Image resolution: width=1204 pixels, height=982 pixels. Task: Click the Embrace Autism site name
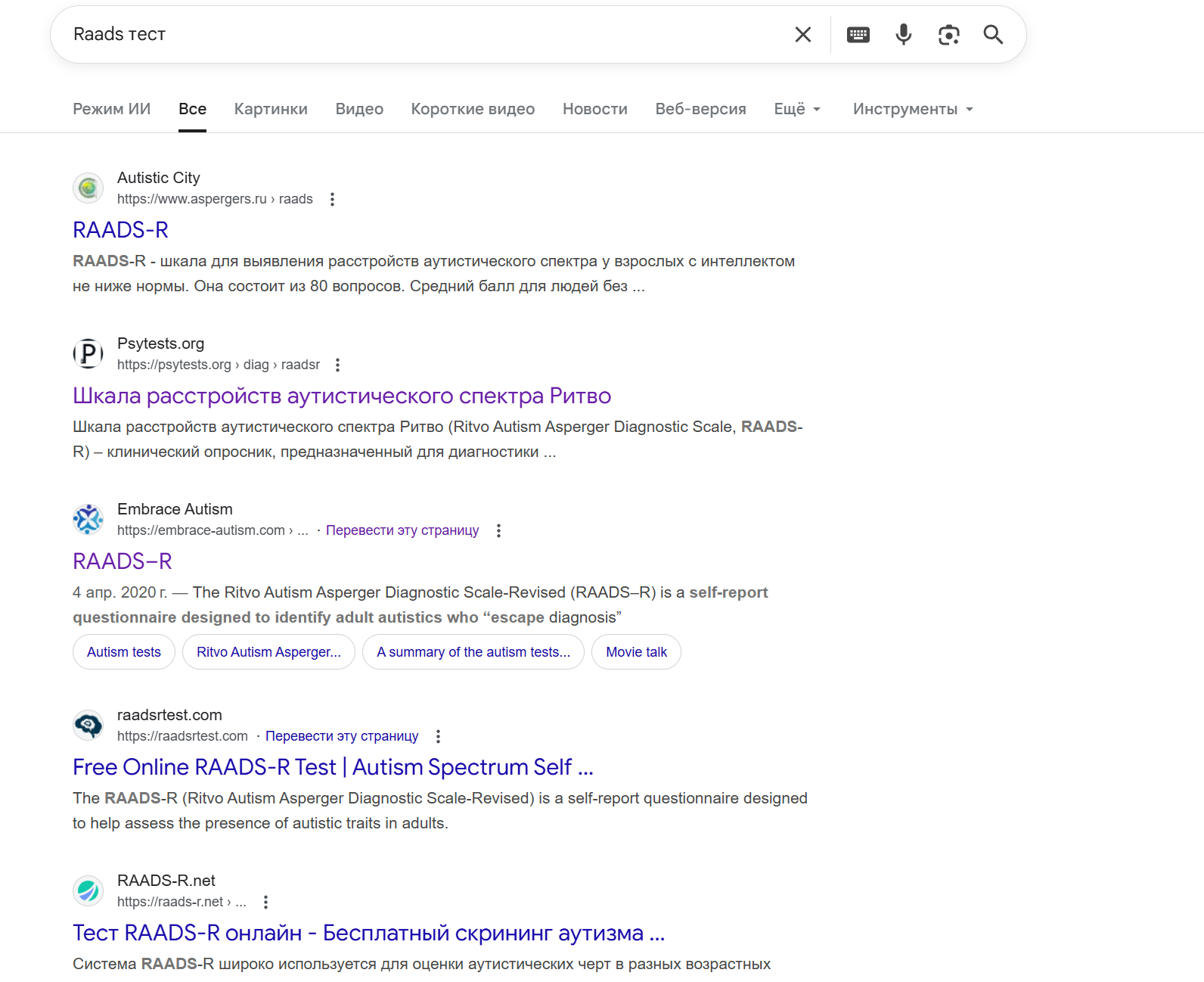175,509
